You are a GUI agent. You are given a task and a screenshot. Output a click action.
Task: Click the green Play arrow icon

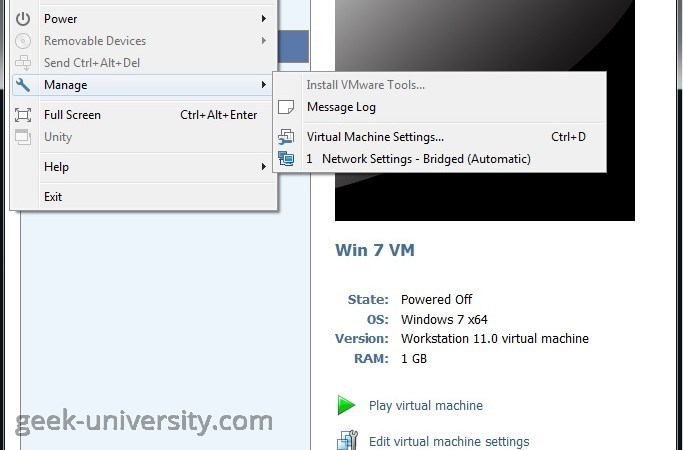346,405
